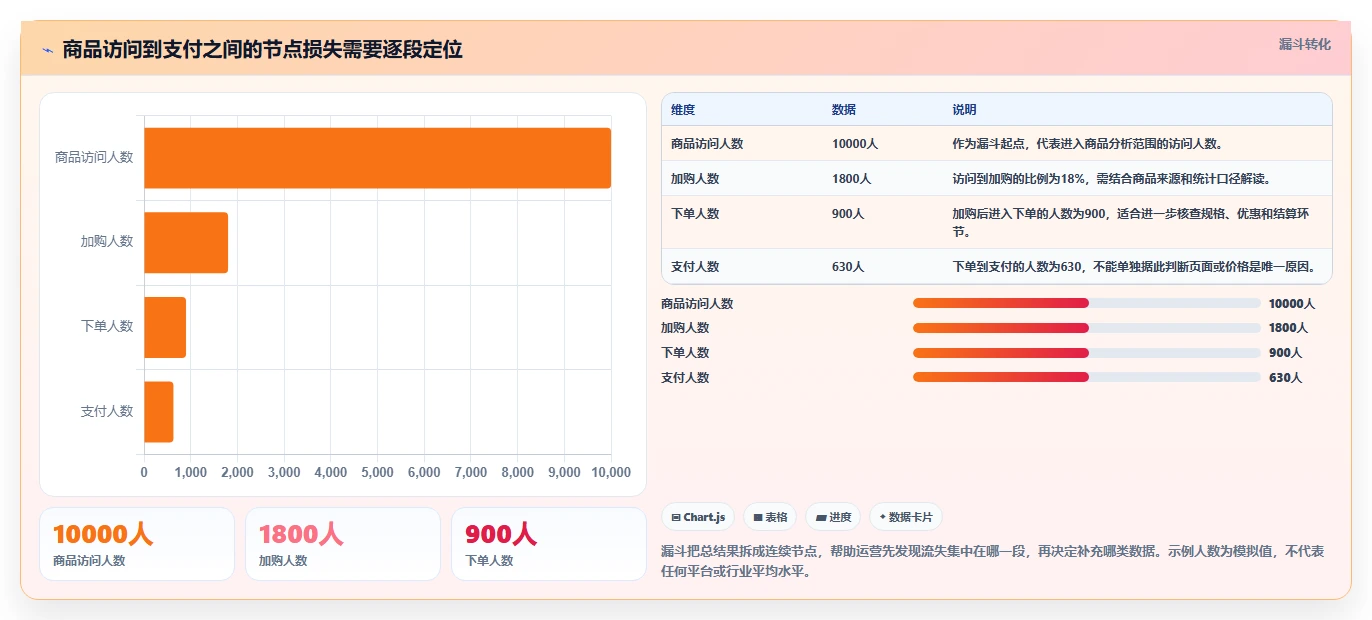Screen dimensions: 1372x620
Task: Click the 加购人数 y-axis label in the chart
Action: pyautogui.click(x=107, y=242)
